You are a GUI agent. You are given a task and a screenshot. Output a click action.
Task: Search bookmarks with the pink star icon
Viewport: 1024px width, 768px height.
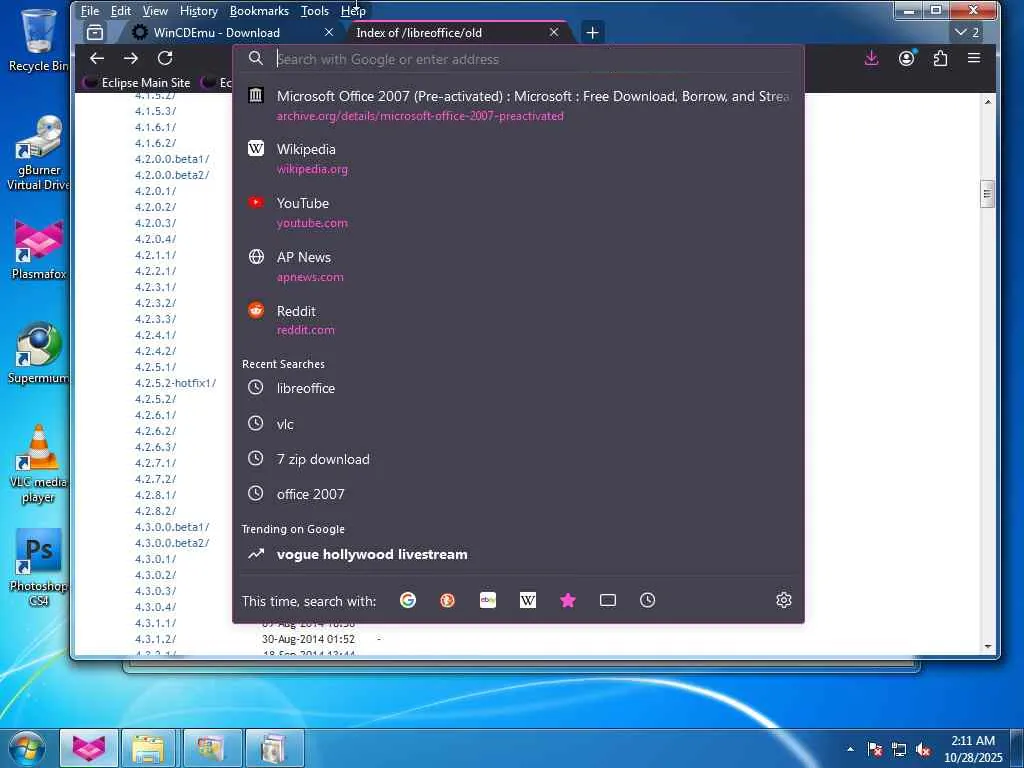pyautogui.click(x=568, y=600)
